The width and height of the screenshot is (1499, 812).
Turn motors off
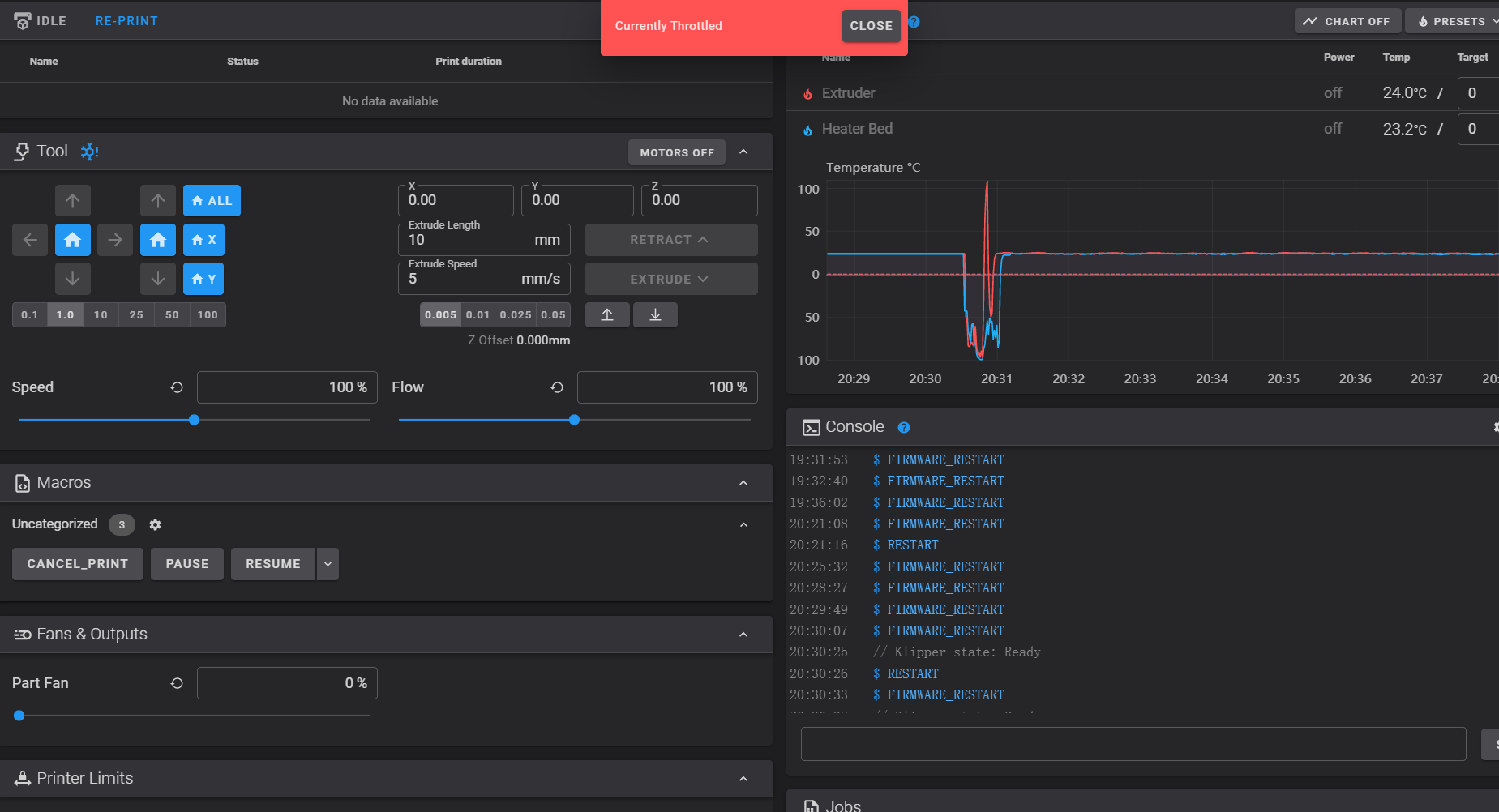pos(677,152)
